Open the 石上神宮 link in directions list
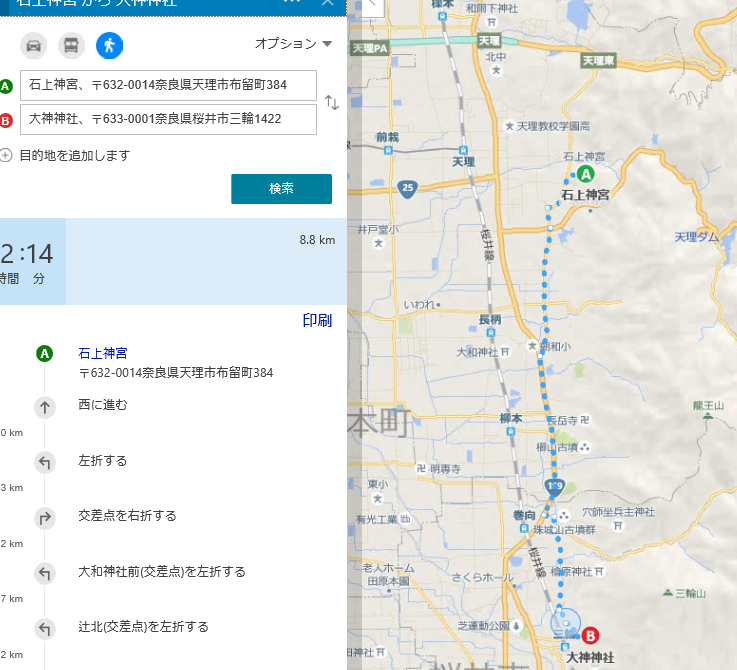The height and width of the screenshot is (670, 737). click(103, 353)
